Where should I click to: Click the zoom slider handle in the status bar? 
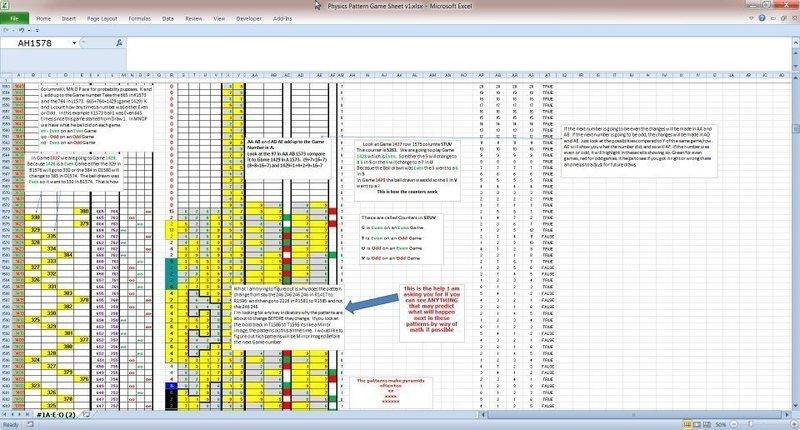pyautogui.click(x=750, y=424)
